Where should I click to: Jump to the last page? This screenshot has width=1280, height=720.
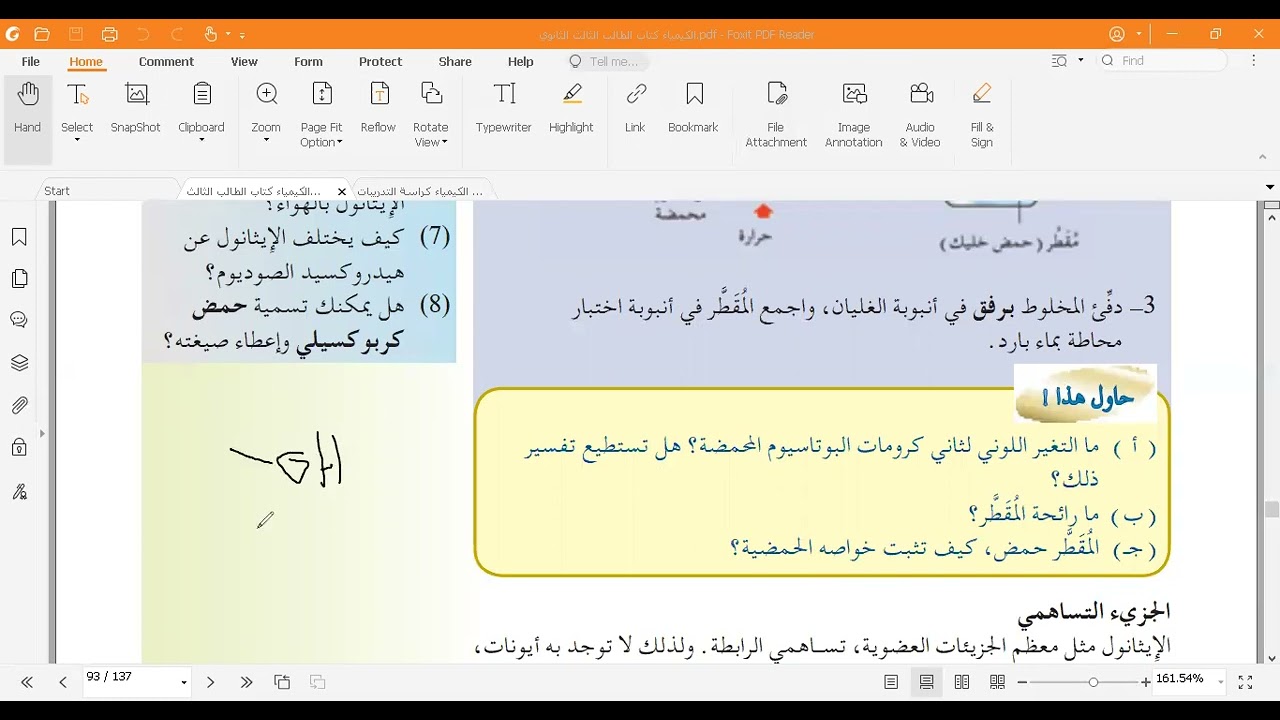coord(246,682)
